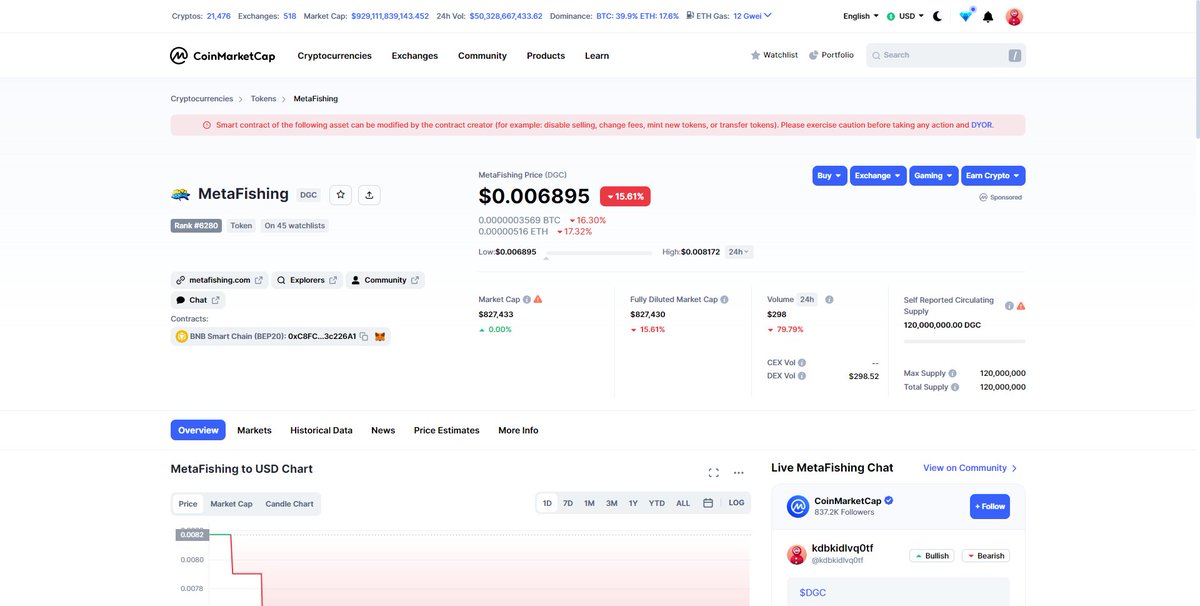The height and width of the screenshot is (606, 1200).
Task: Open the chart more-options menu
Action: [x=739, y=472]
